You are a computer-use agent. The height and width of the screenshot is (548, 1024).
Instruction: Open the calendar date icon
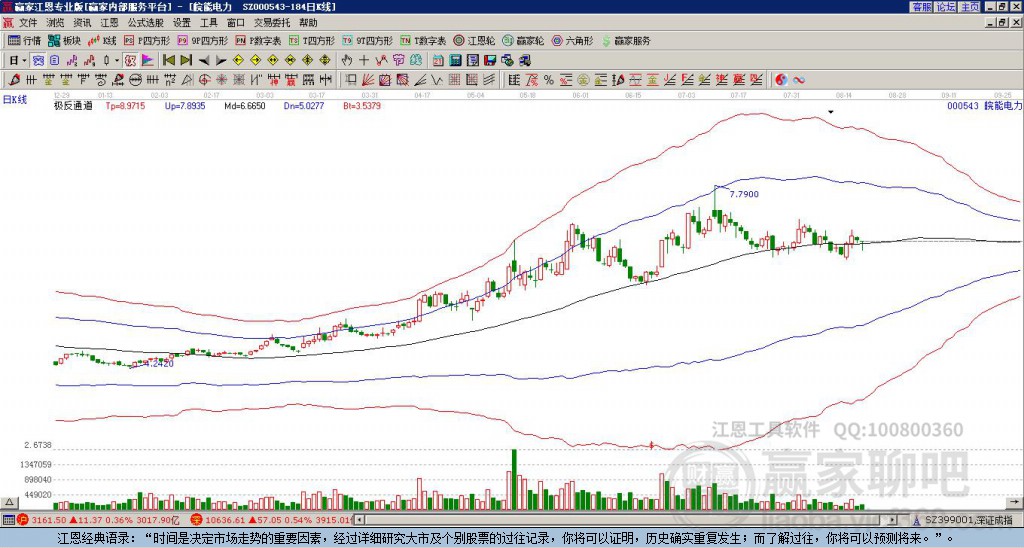[x=438, y=61]
